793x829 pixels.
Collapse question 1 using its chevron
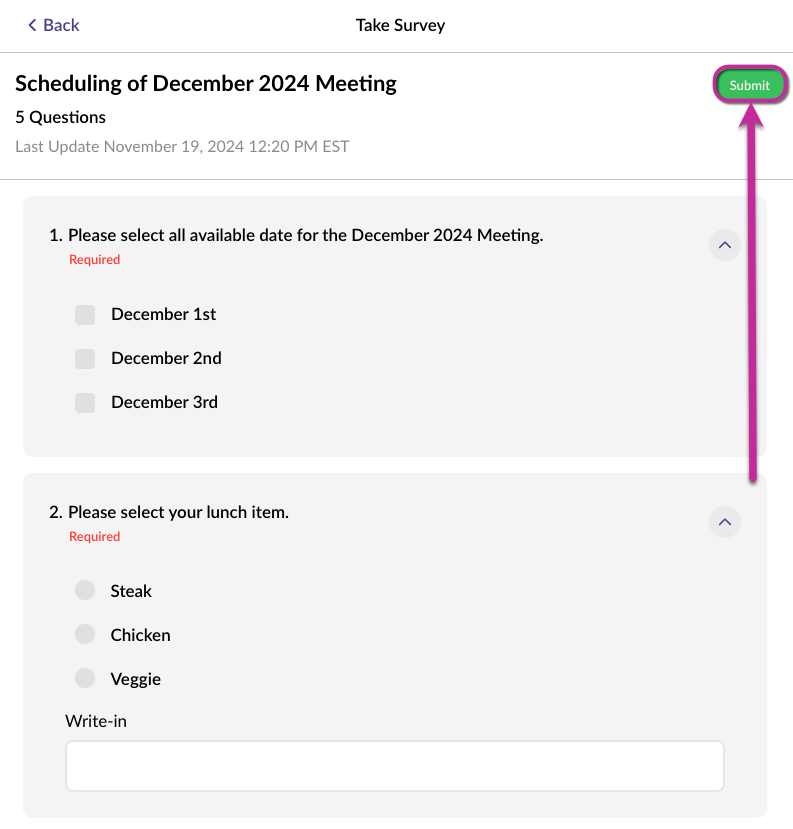point(725,245)
